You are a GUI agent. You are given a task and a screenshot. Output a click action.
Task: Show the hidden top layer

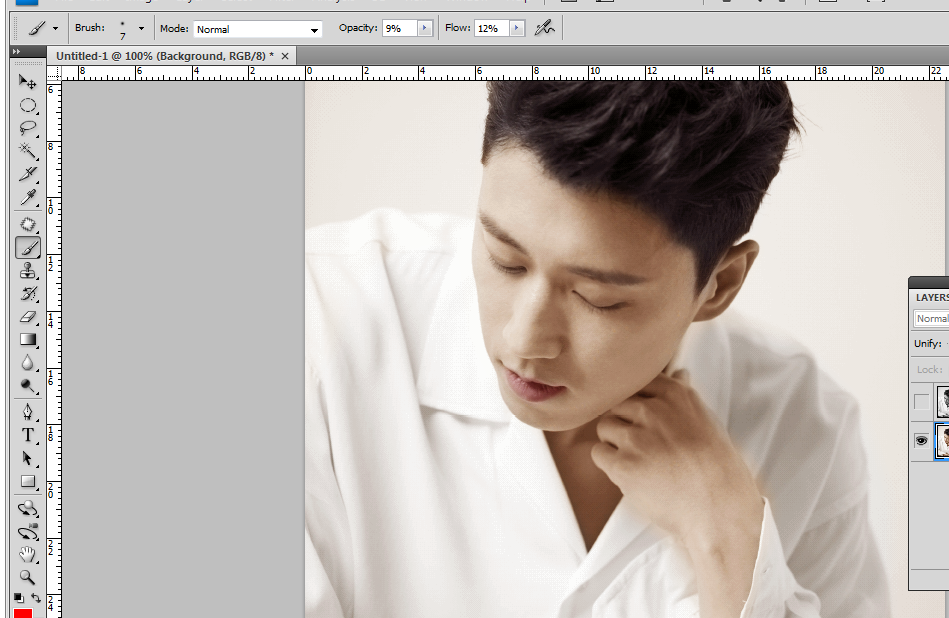(x=921, y=401)
